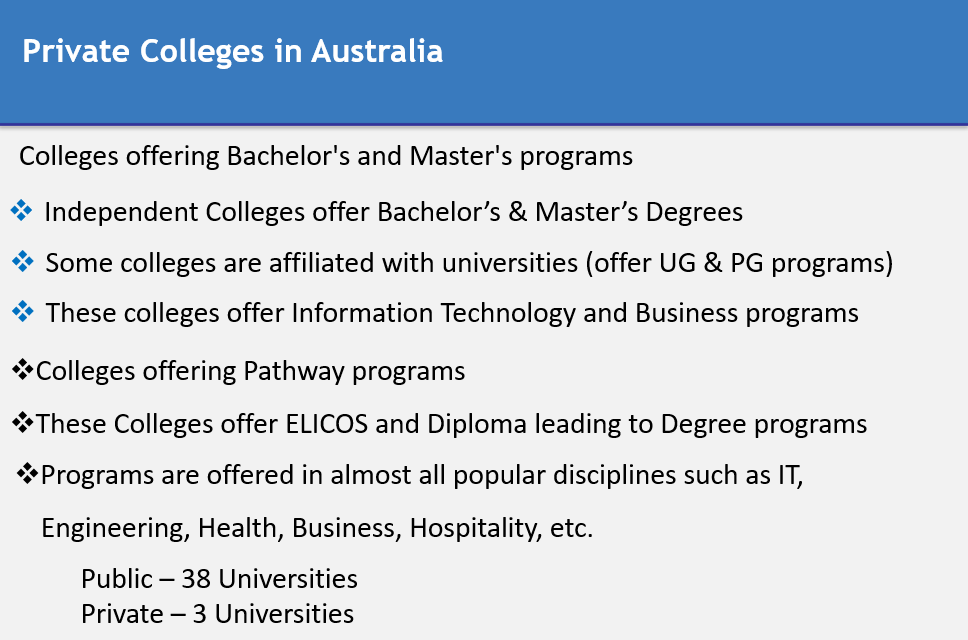Click blue bullet before Some colleges line
The height and width of the screenshot is (640, 968).
tap(23, 262)
